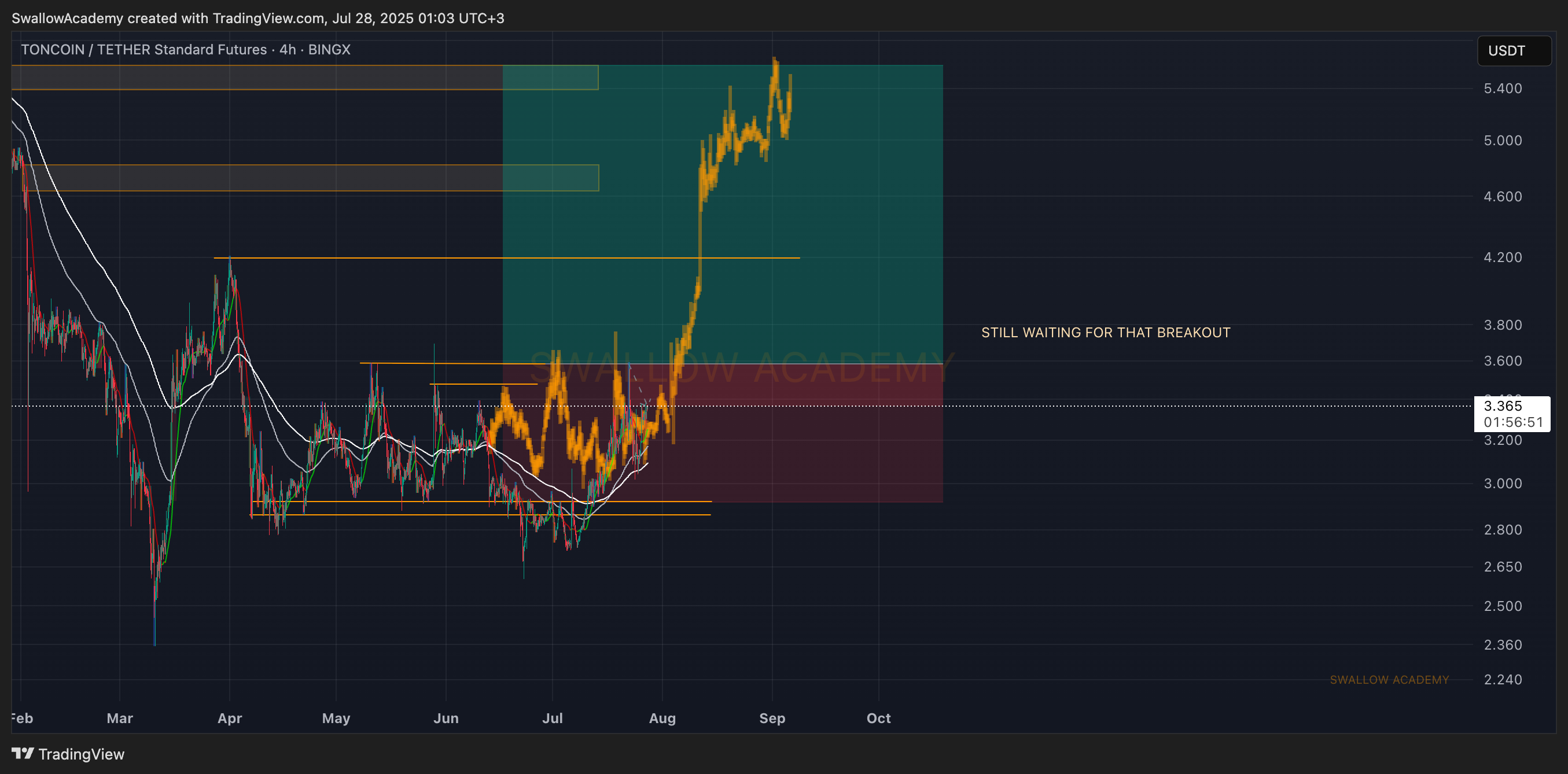Screen dimensions: 1568x774
Task: Click the 4.600 price axis label
Action: pyautogui.click(x=1502, y=197)
